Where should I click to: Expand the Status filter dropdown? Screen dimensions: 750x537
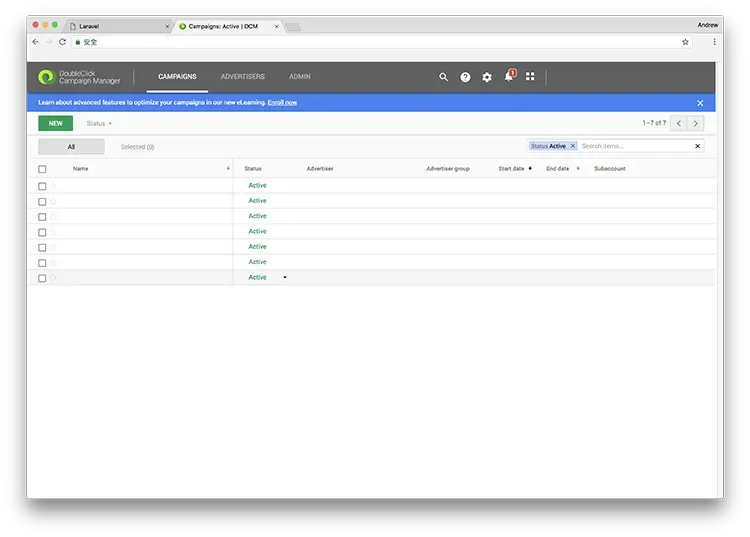pos(99,123)
